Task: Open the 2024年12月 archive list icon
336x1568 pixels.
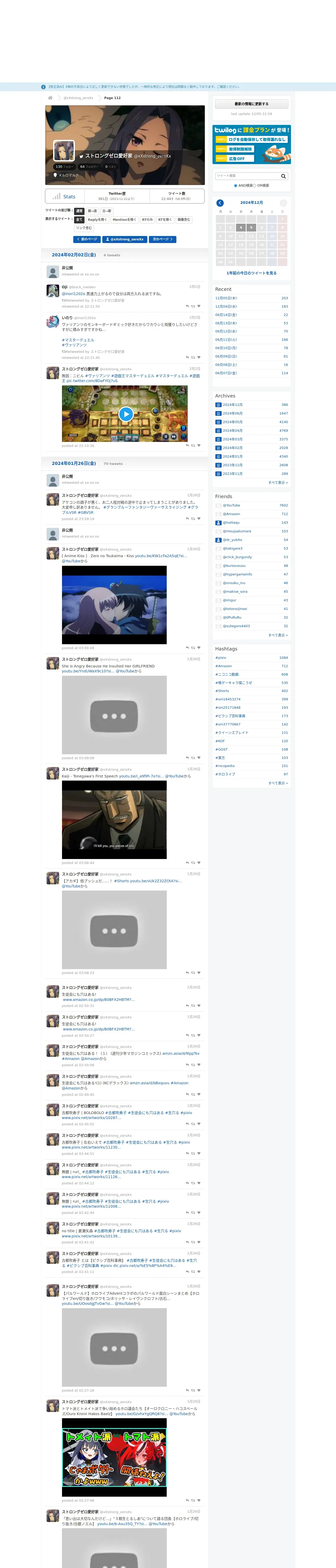Action: [218, 405]
